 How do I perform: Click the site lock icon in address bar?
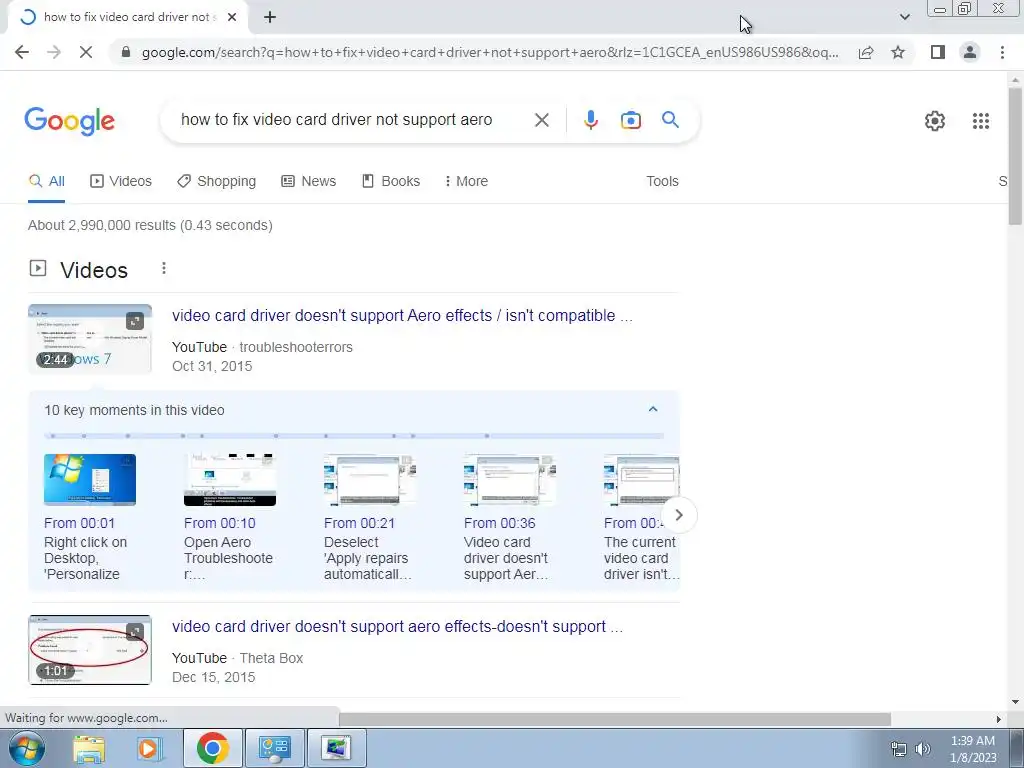pos(126,52)
